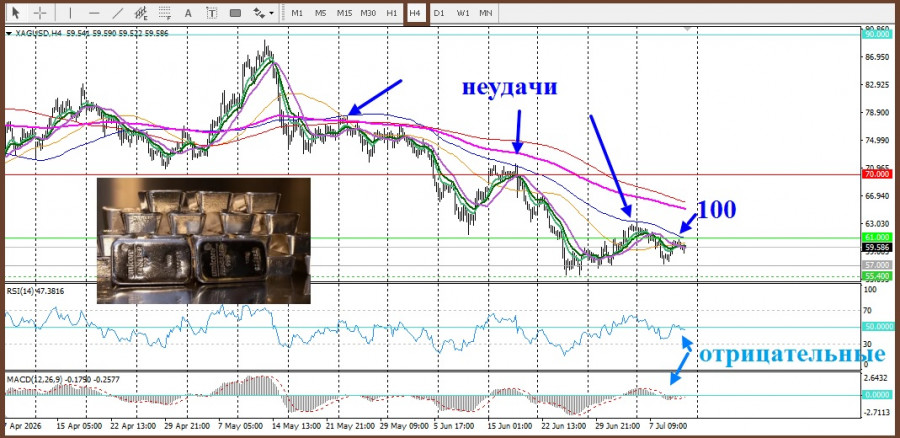The width and height of the screenshot is (900, 438).
Task: Select the cursor arrow tool
Action: tap(15, 13)
